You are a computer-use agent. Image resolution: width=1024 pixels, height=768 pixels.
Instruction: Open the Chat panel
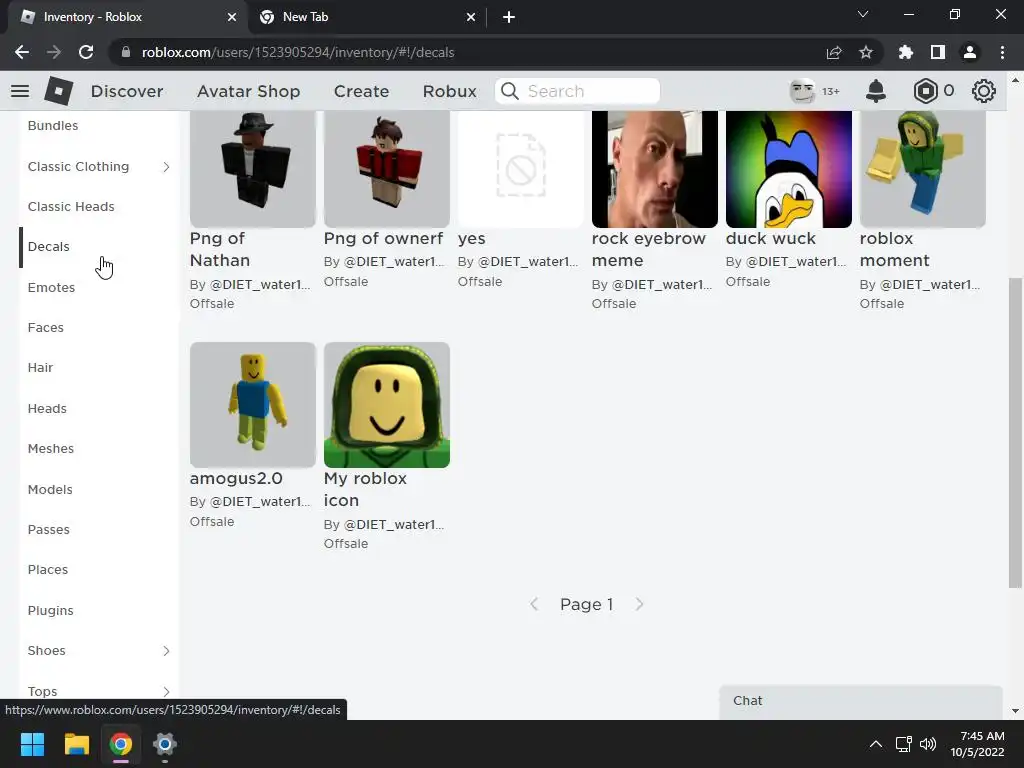pos(861,701)
